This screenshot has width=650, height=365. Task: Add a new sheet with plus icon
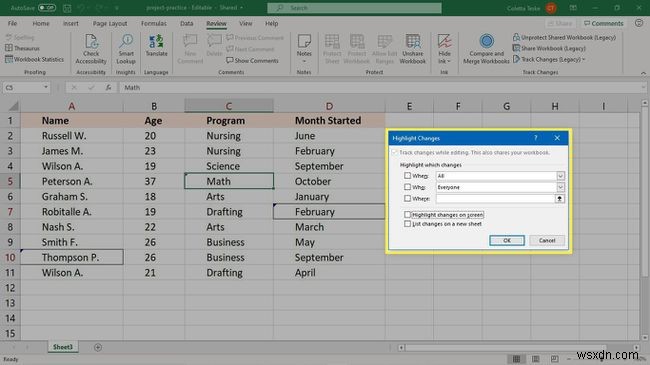[98, 347]
